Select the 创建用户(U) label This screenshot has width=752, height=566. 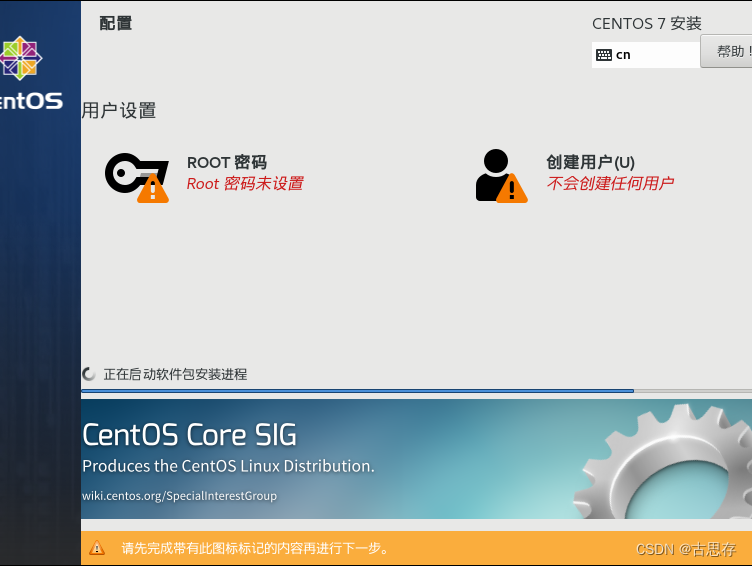tap(590, 162)
